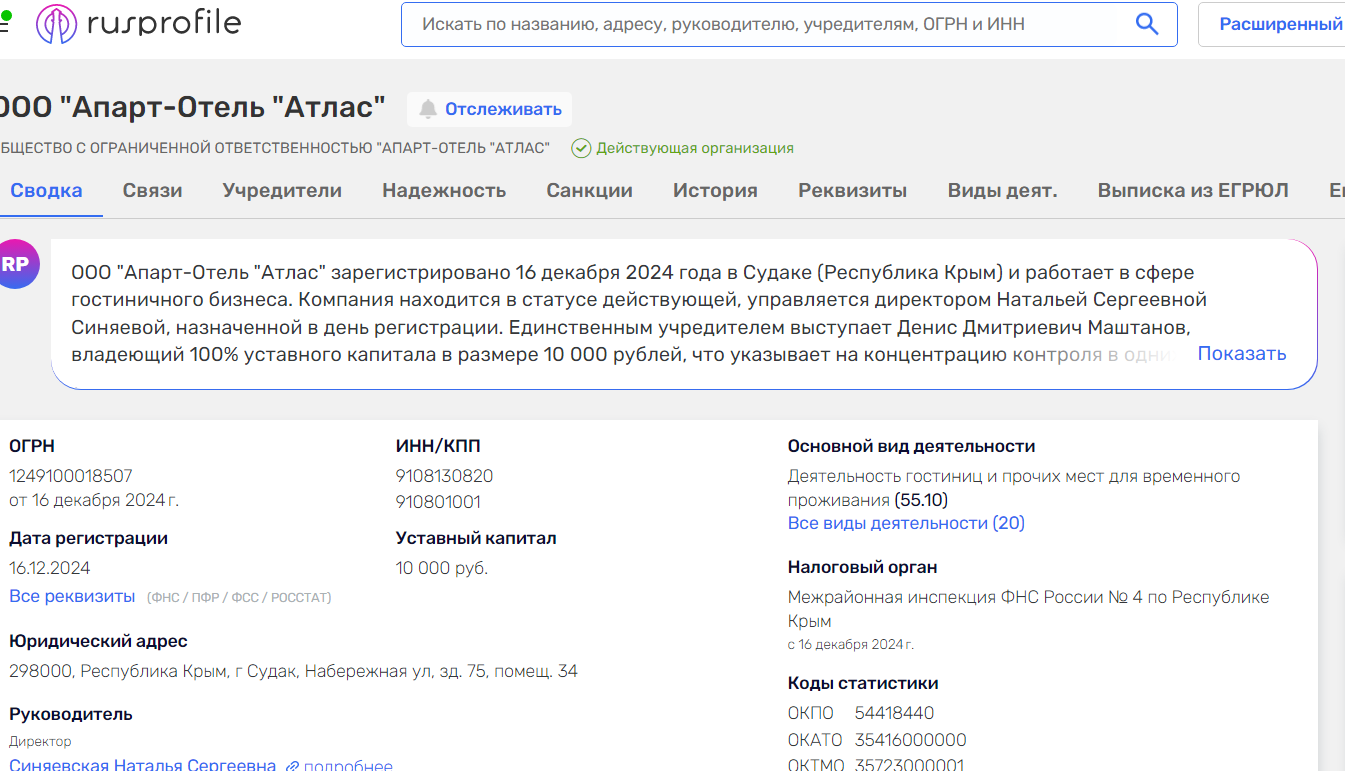
Task: Click the circular RP avatar icon
Action: 18,263
